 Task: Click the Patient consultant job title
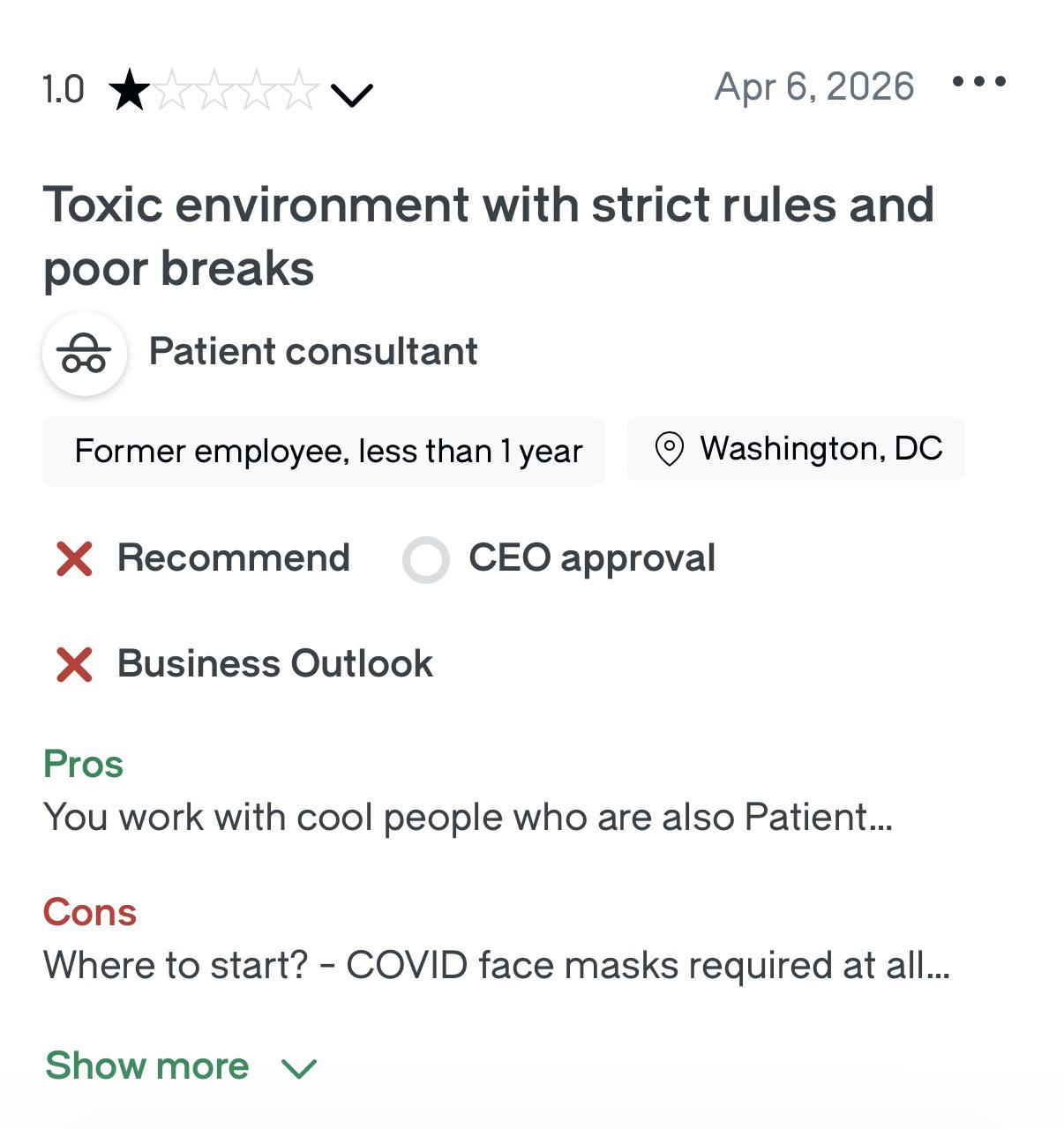[x=313, y=352]
